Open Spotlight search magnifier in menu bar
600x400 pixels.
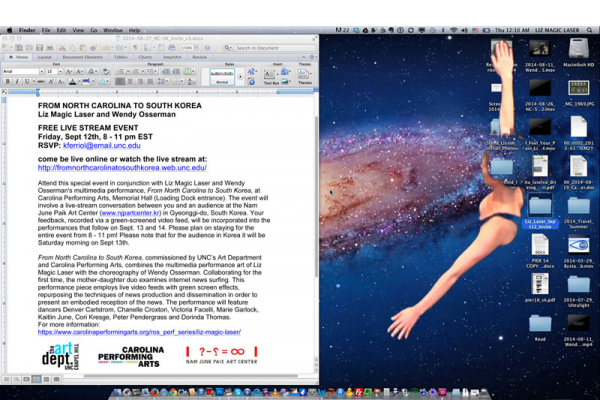point(590,30)
